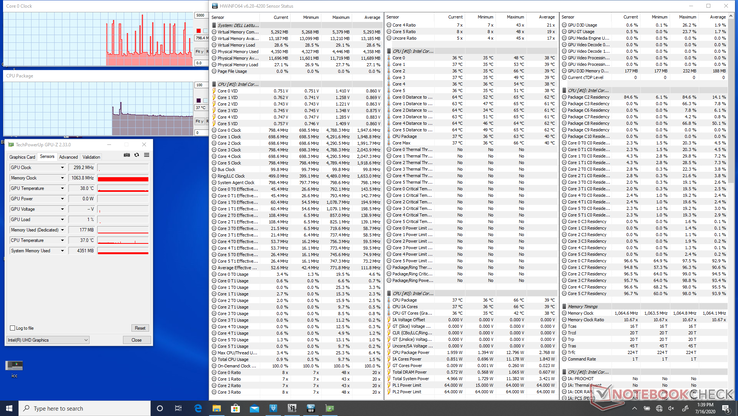Open Action Center notifications icon

pos(726,408)
